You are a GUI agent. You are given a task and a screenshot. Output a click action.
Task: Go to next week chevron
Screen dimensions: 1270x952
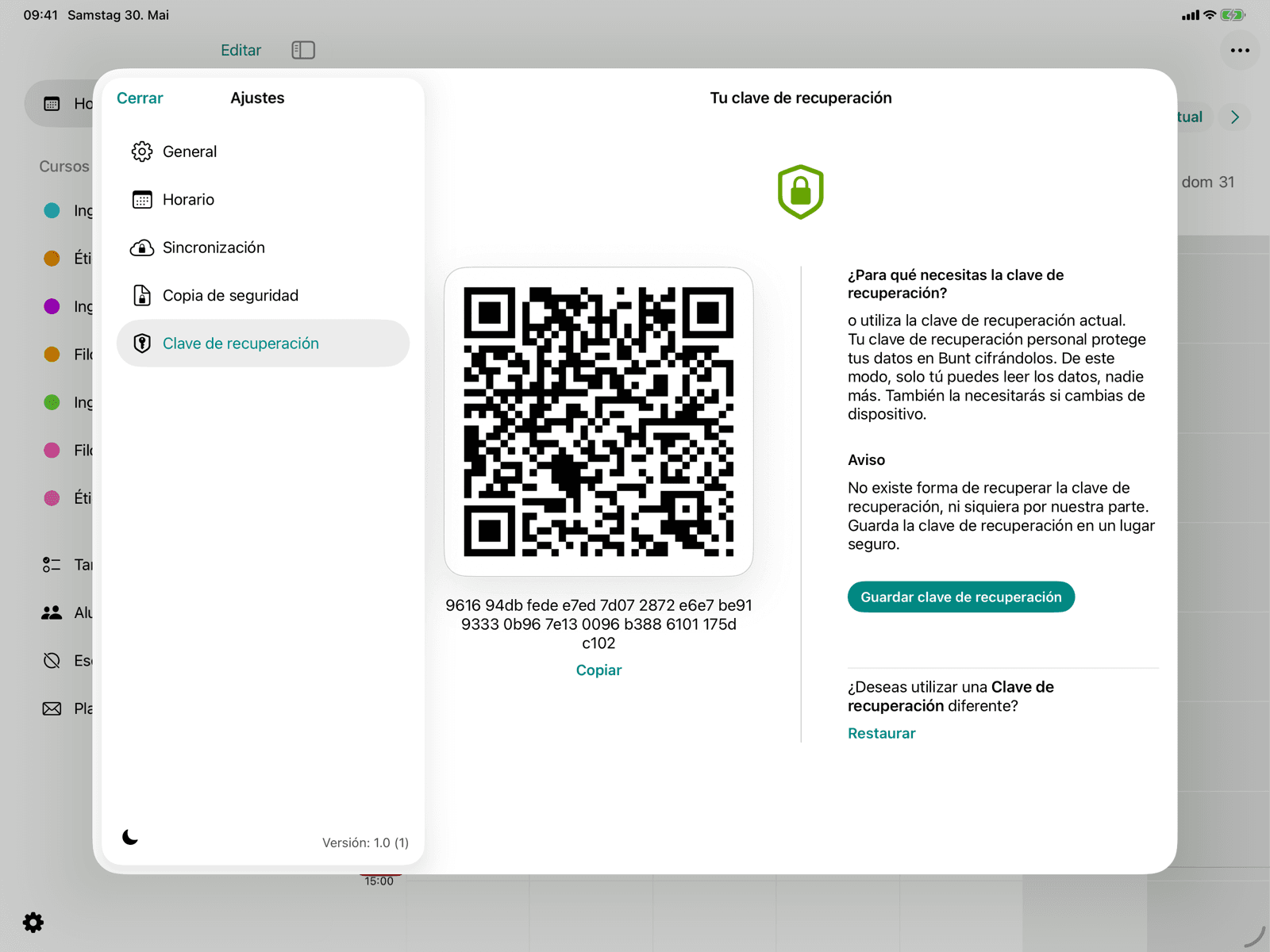(x=1235, y=117)
